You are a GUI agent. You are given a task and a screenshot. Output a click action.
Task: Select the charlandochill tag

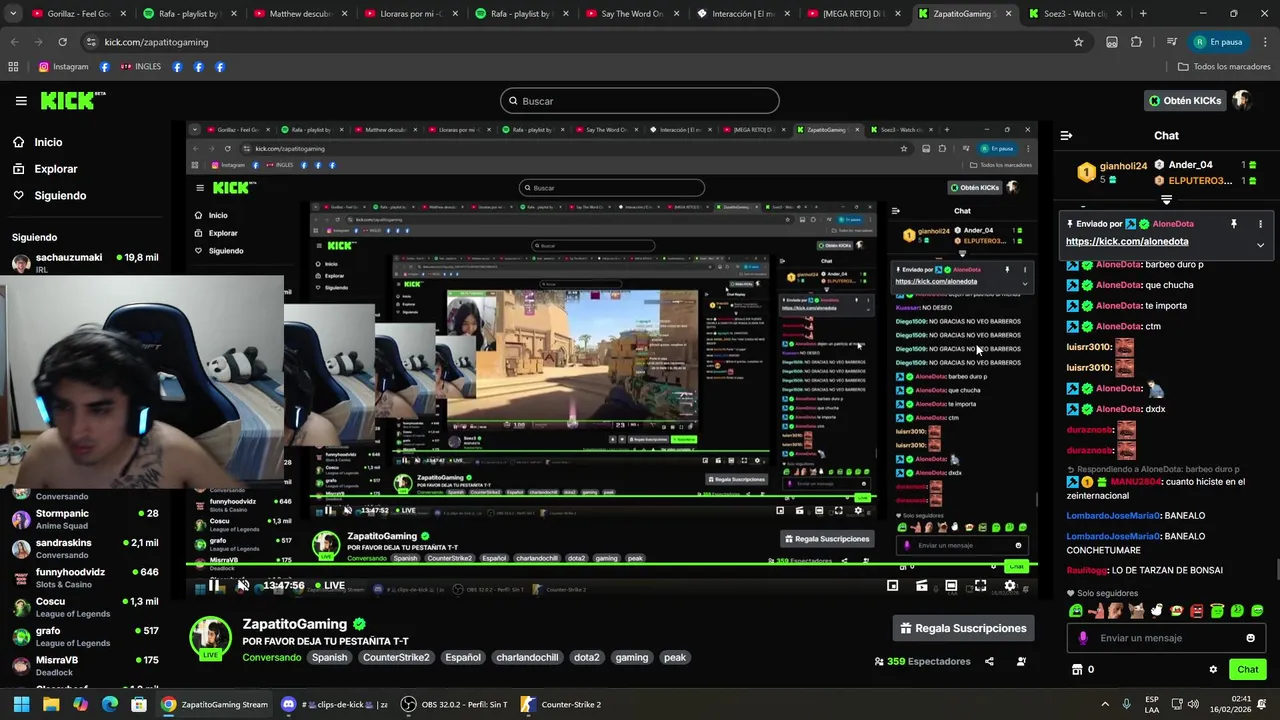(x=527, y=658)
